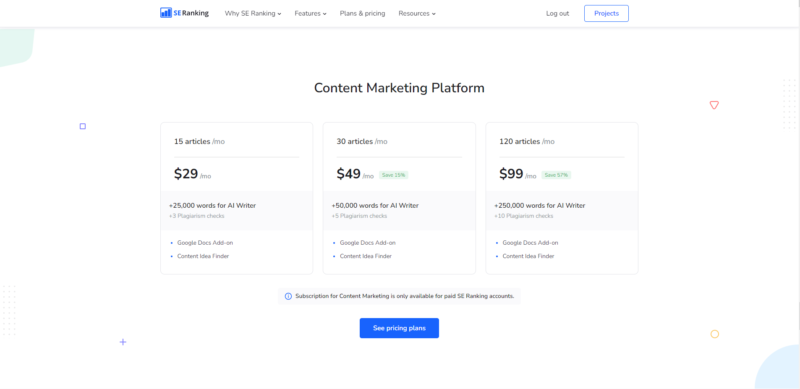The height and width of the screenshot is (389, 800).
Task: Click the SE Ranking logo
Action: (x=184, y=13)
